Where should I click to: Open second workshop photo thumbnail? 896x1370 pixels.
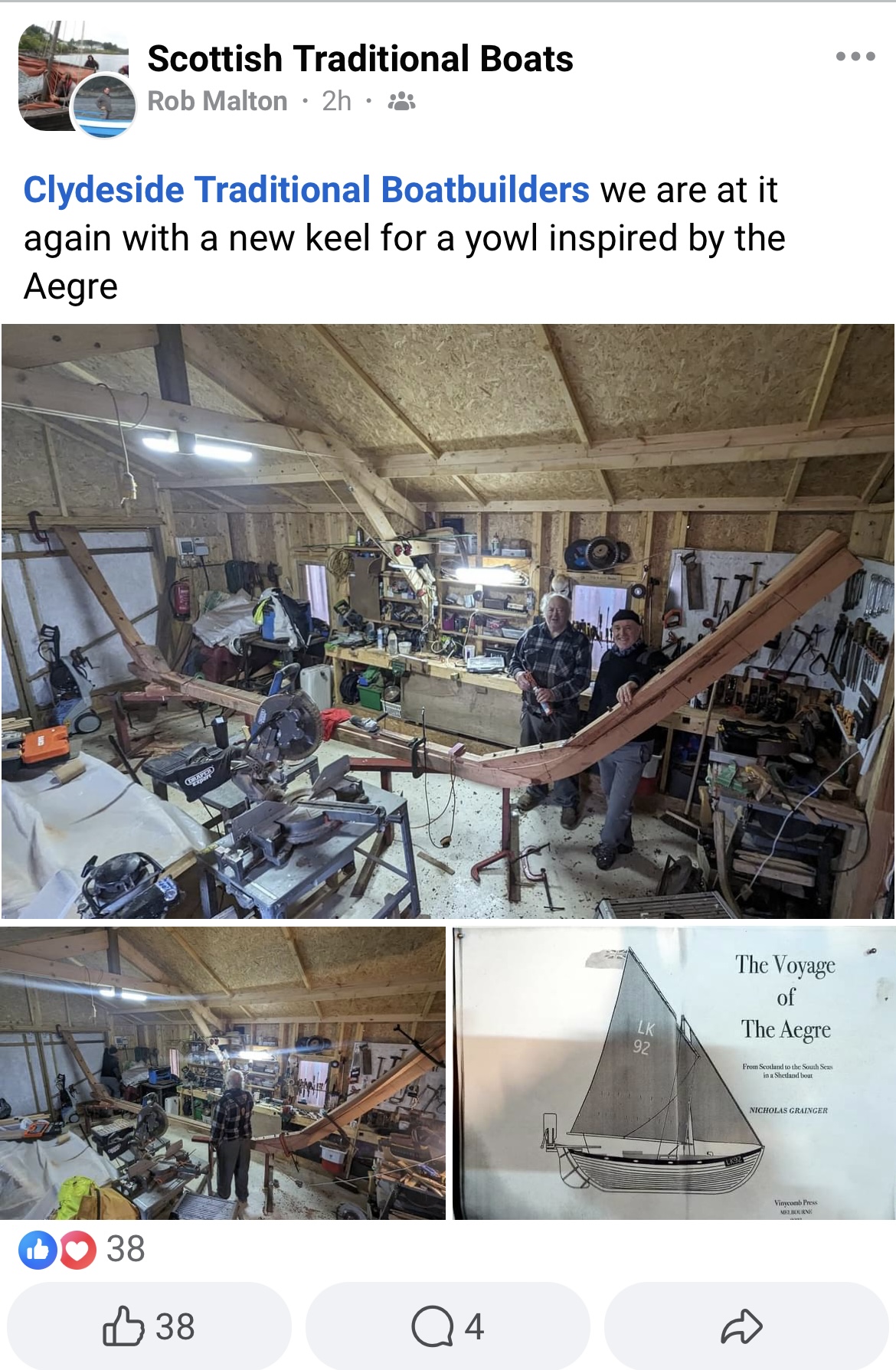tap(223, 1073)
